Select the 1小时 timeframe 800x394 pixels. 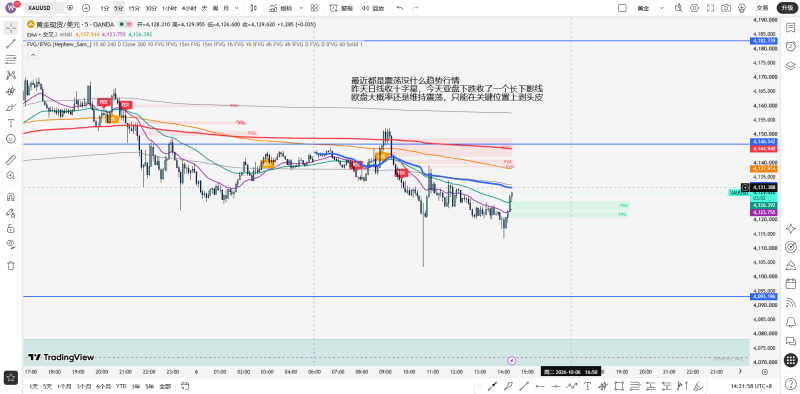[x=169, y=8]
